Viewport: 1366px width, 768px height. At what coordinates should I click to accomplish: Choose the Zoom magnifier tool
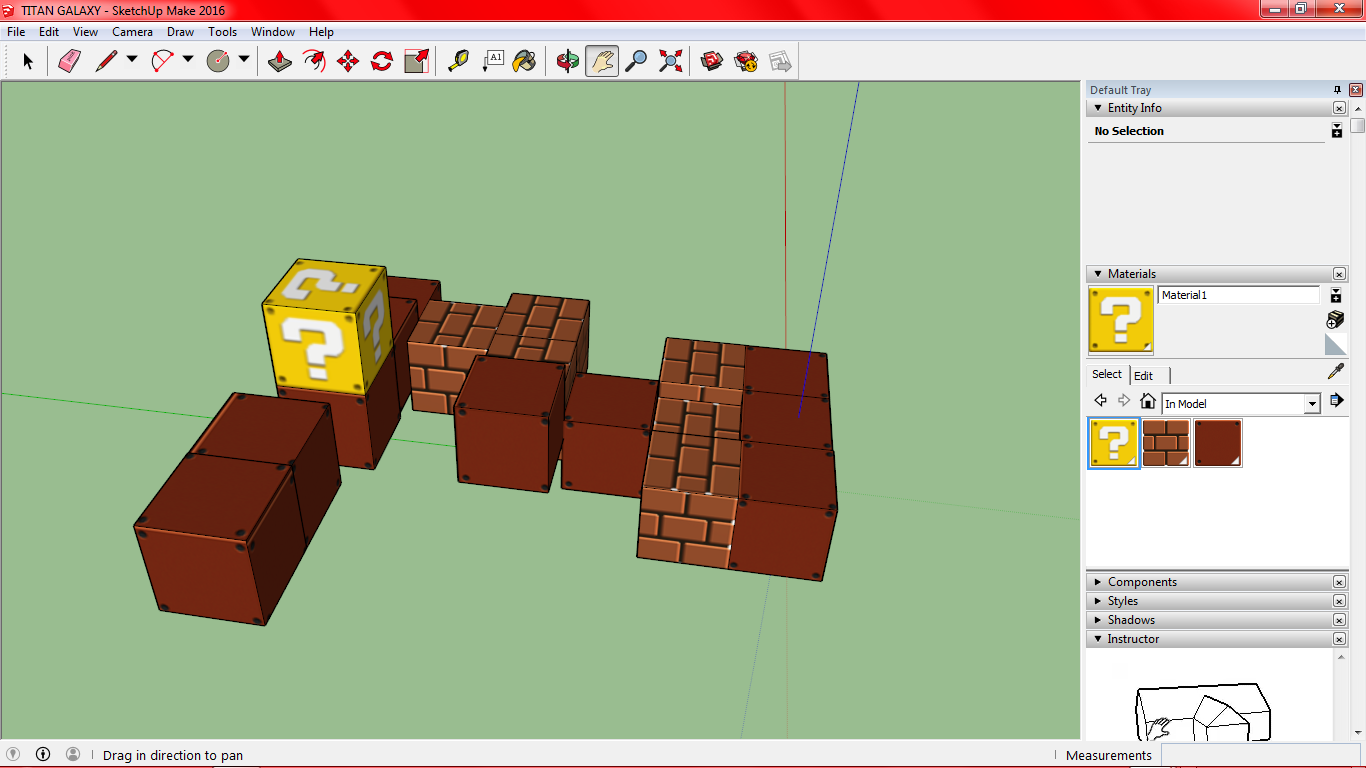636,62
